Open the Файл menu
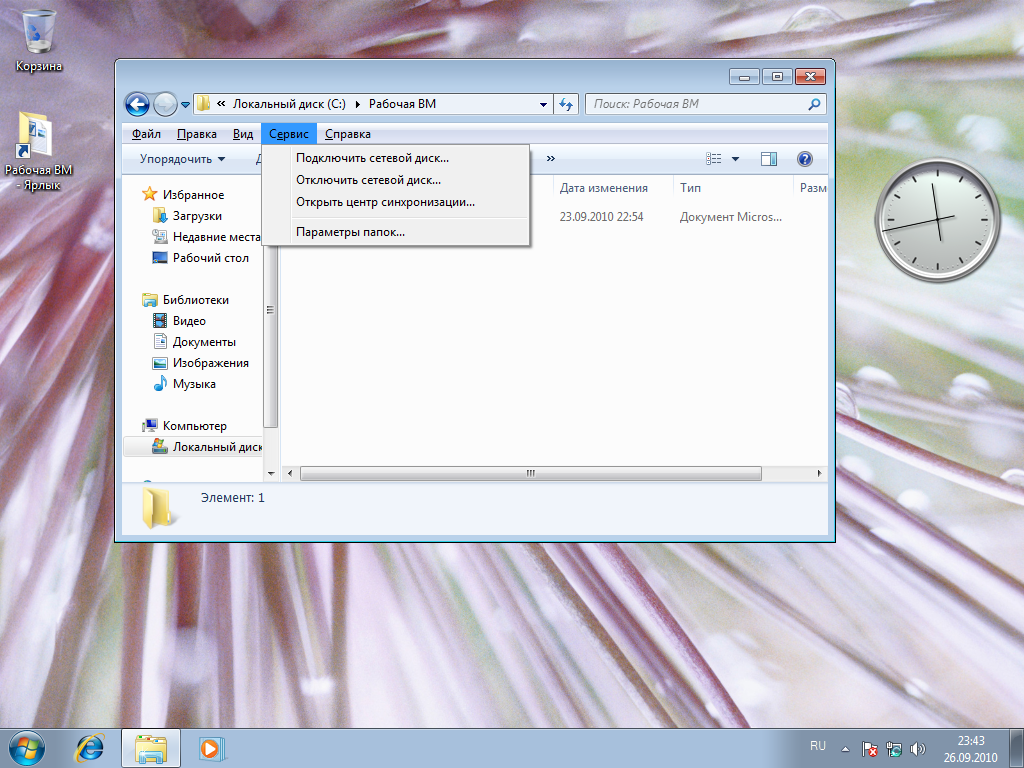This screenshot has height=768, width=1024. [x=146, y=134]
